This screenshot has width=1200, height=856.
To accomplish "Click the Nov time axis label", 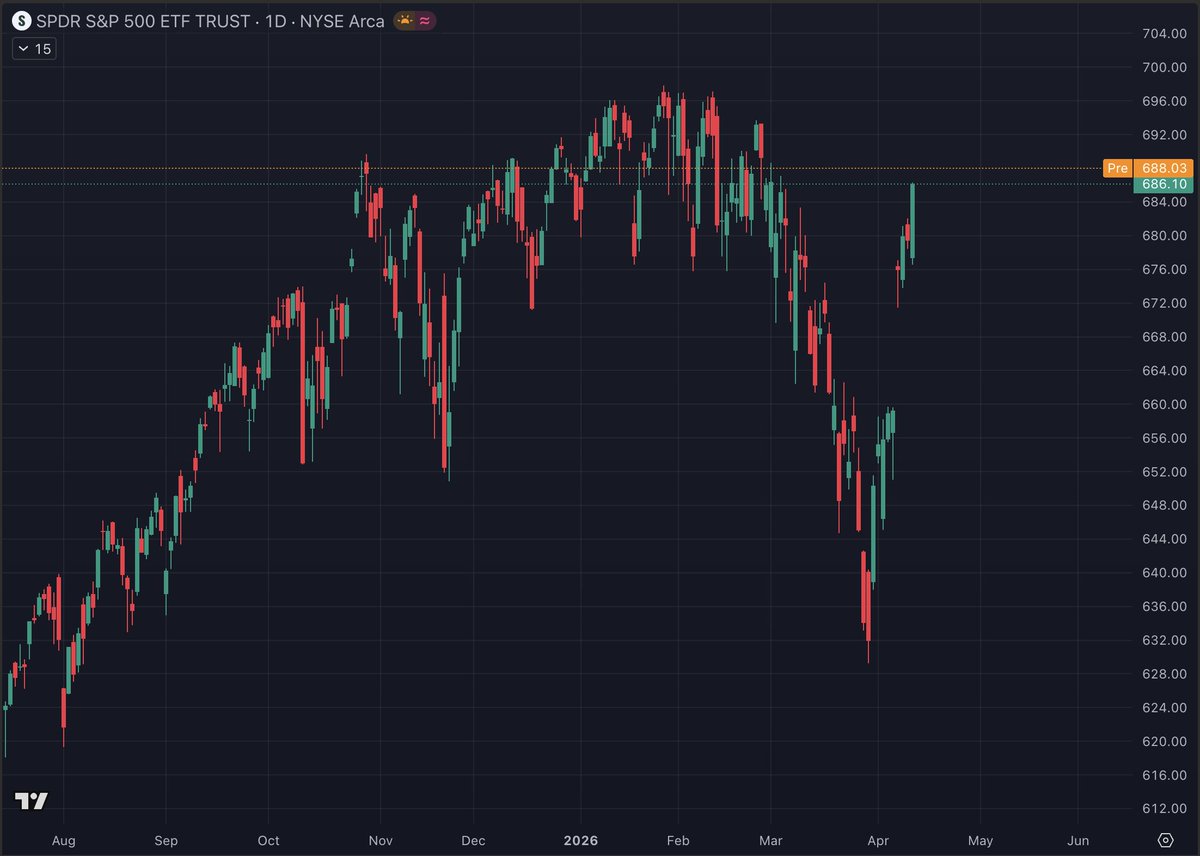I will click(x=379, y=840).
